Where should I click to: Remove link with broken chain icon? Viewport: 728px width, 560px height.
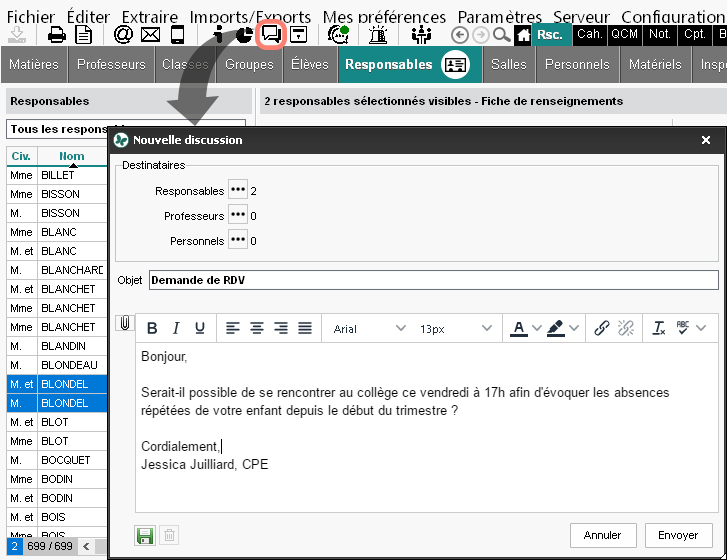point(626,328)
